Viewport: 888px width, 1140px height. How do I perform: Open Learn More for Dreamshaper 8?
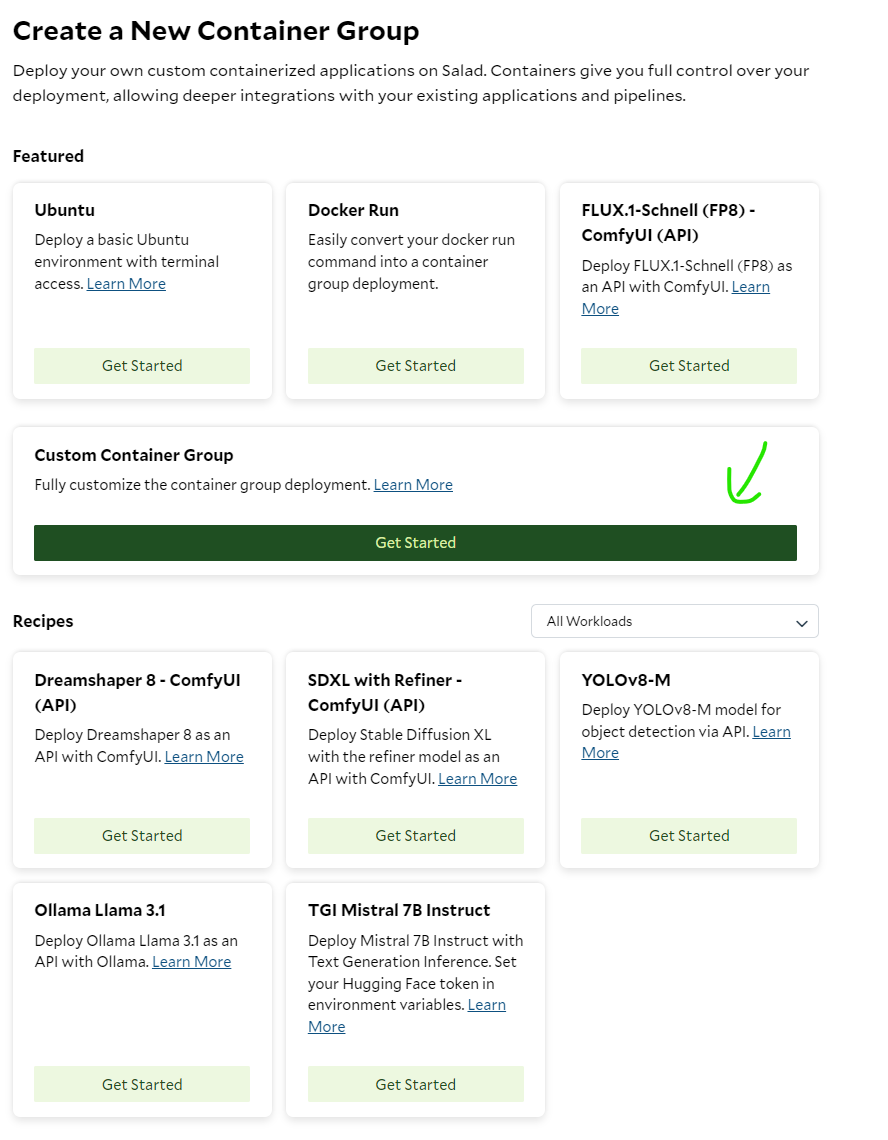204,756
